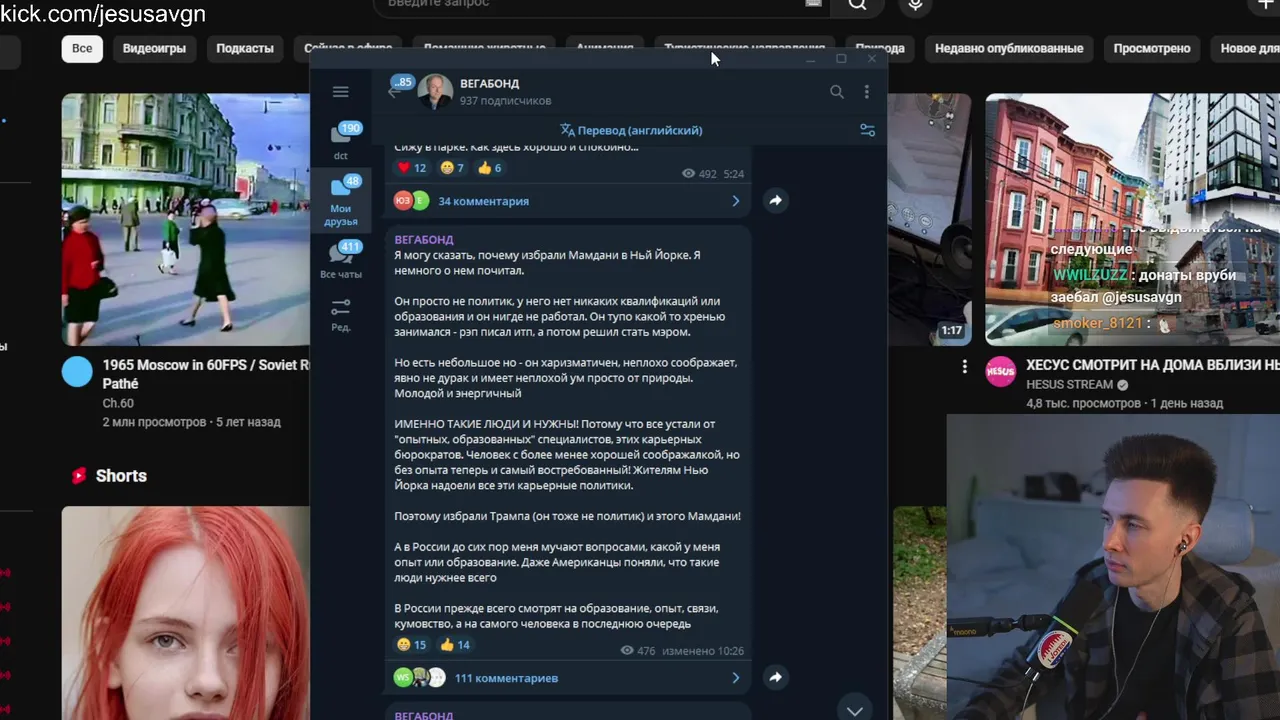Click the Shorts section heading
The image size is (1280, 720).
pyautogui.click(x=121, y=476)
